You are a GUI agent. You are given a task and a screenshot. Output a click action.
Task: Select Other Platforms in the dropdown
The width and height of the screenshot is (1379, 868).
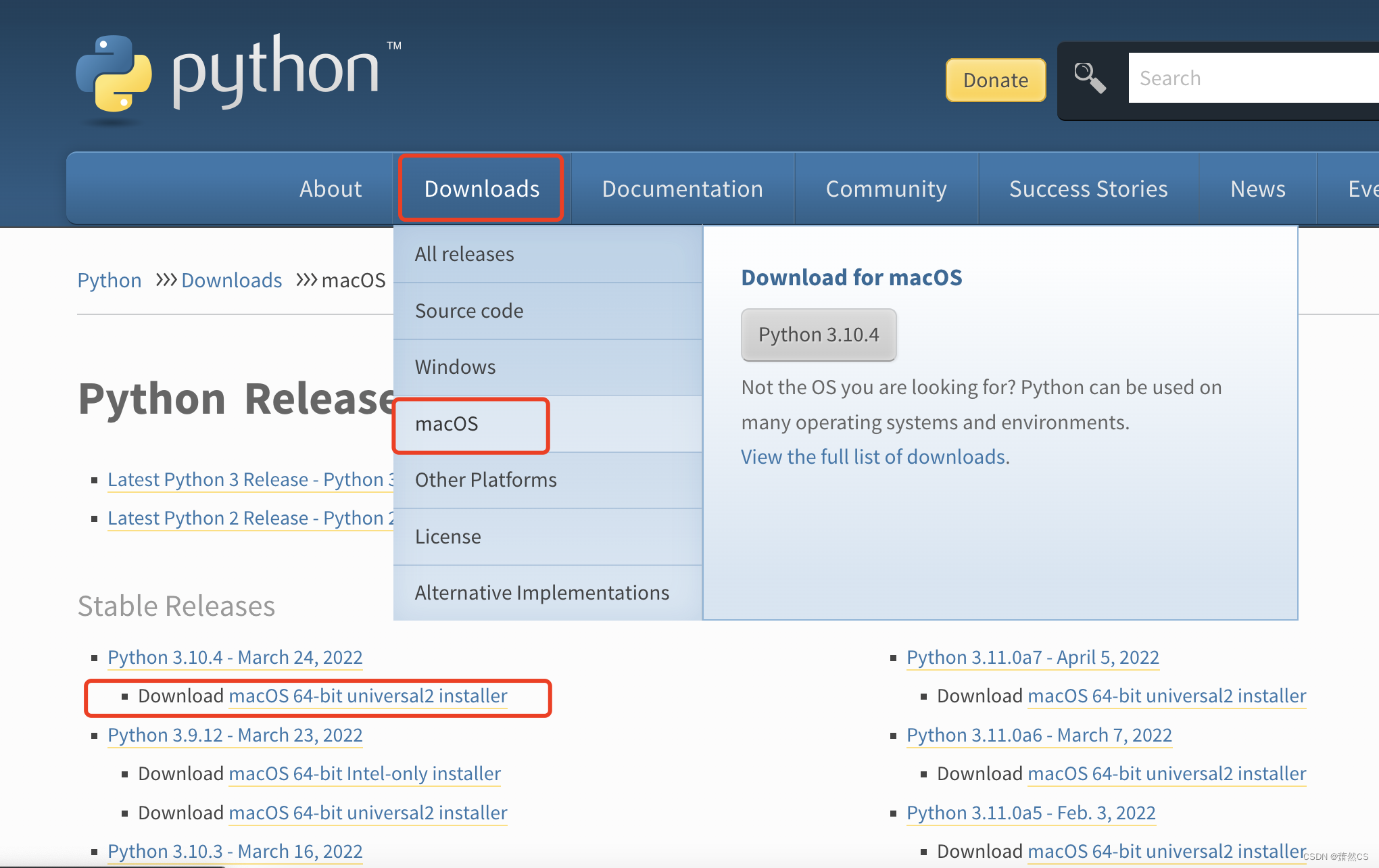pos(485,480)
